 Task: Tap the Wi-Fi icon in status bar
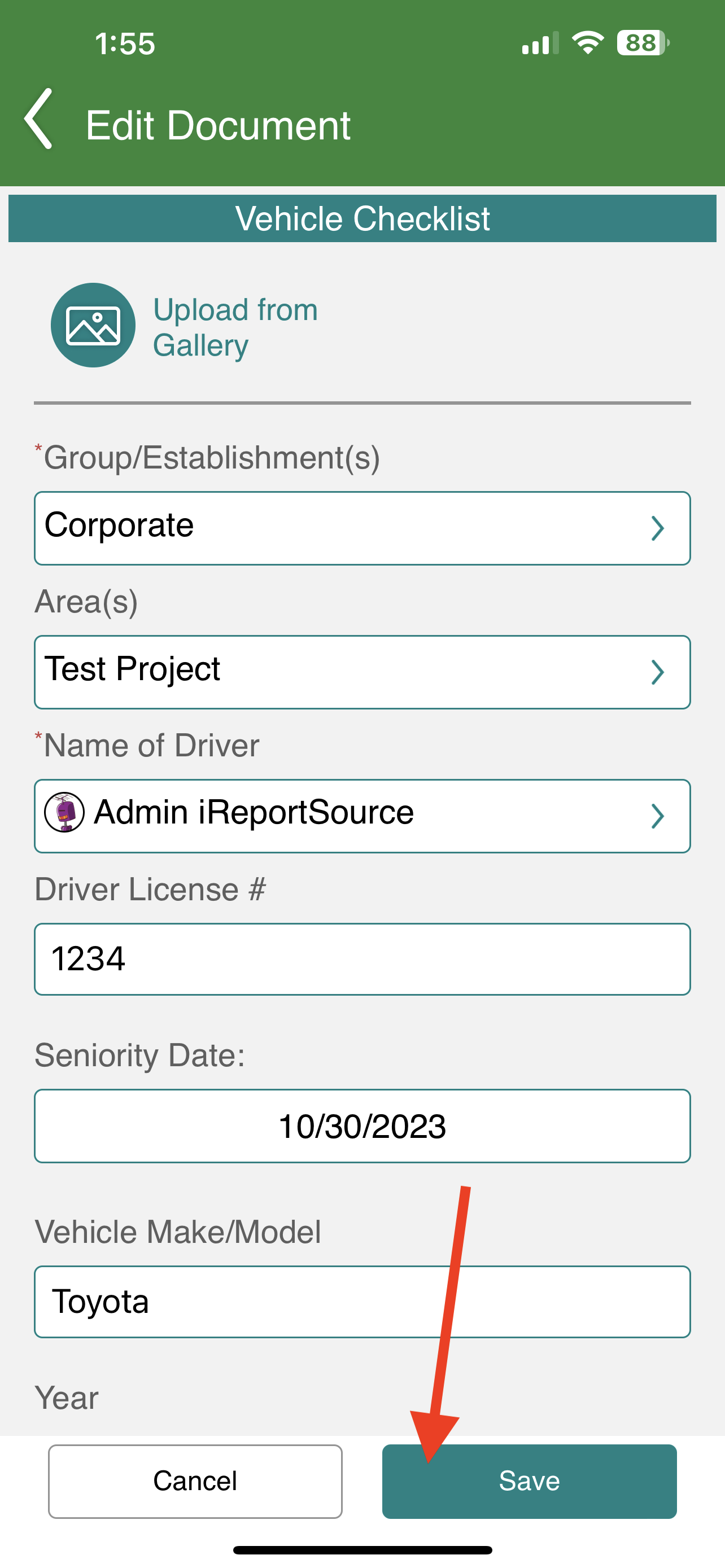pos(587,43)
